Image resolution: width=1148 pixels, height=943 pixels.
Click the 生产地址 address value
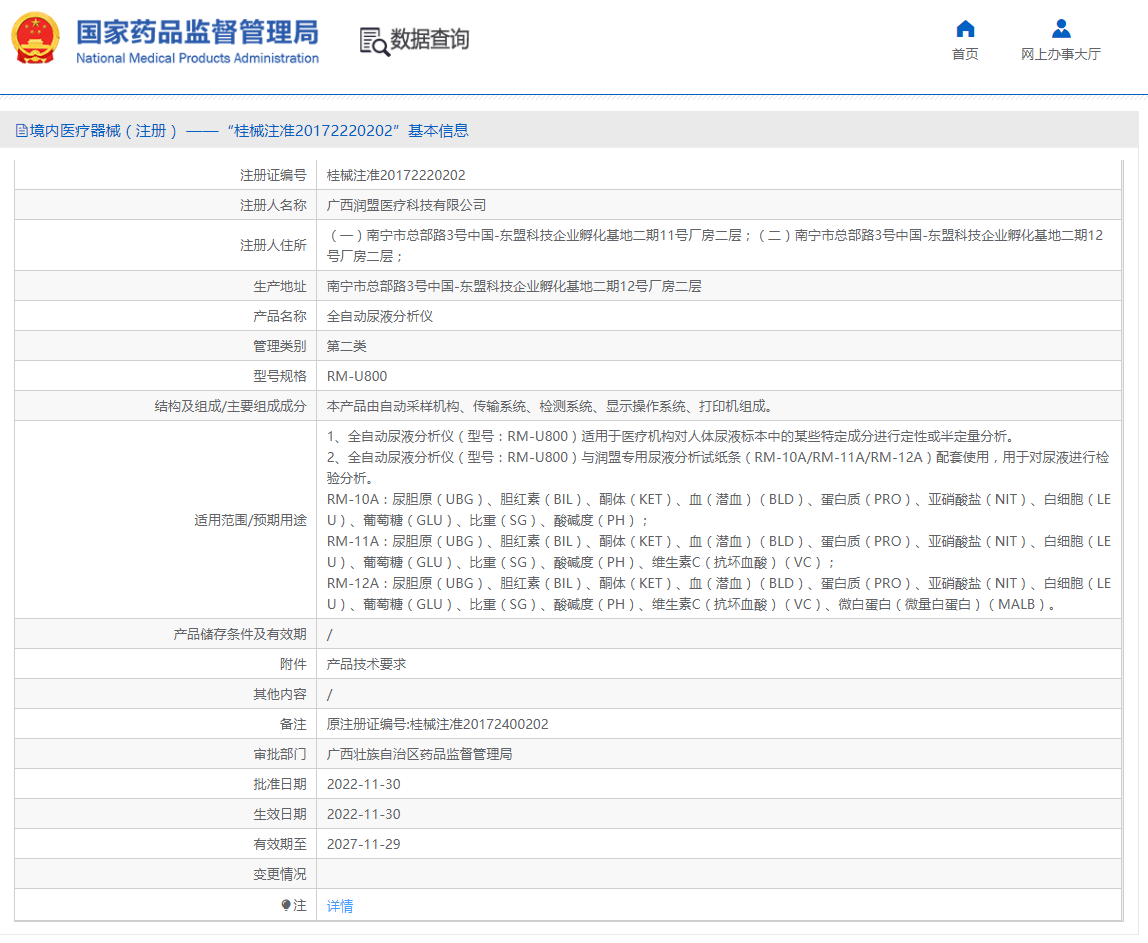coord(514,286)
